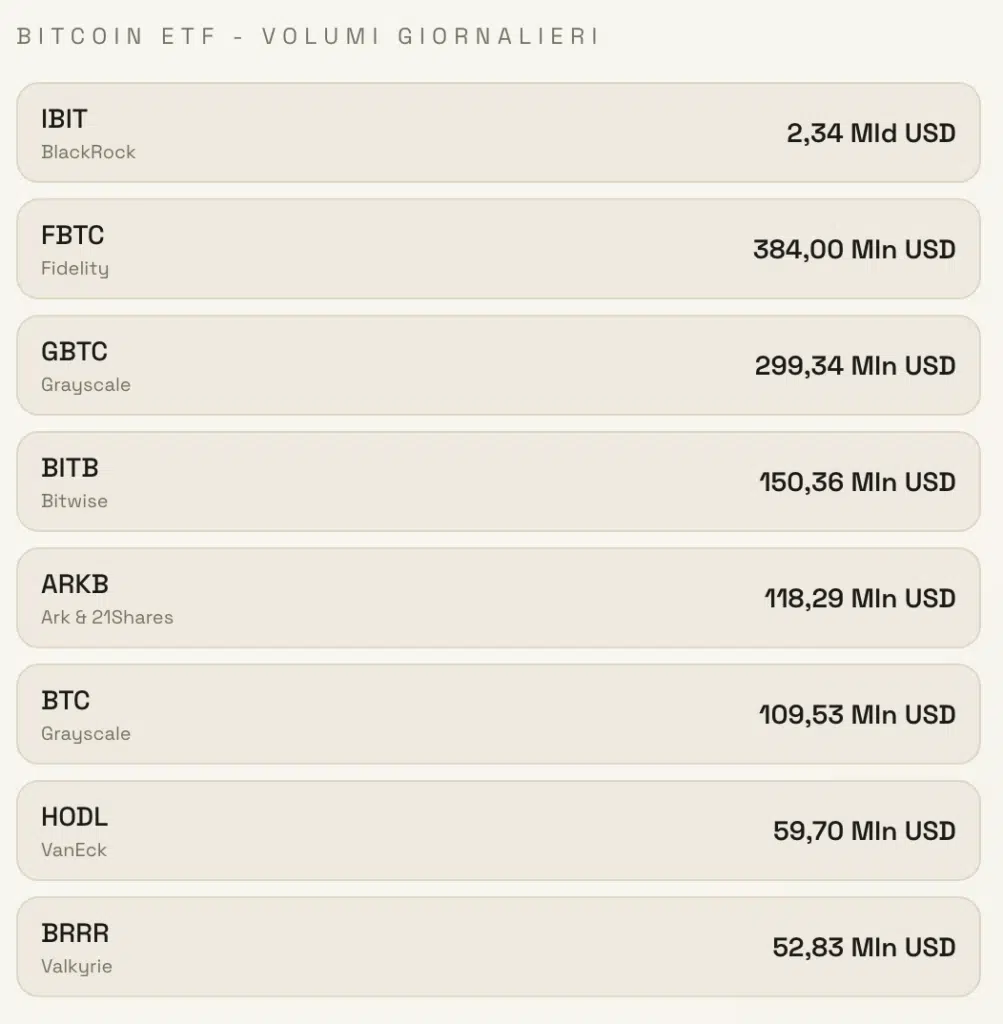Screen dimensions: 1003x1024
Task: Open the BITB ticker entry
Action: tap(70, 468)
